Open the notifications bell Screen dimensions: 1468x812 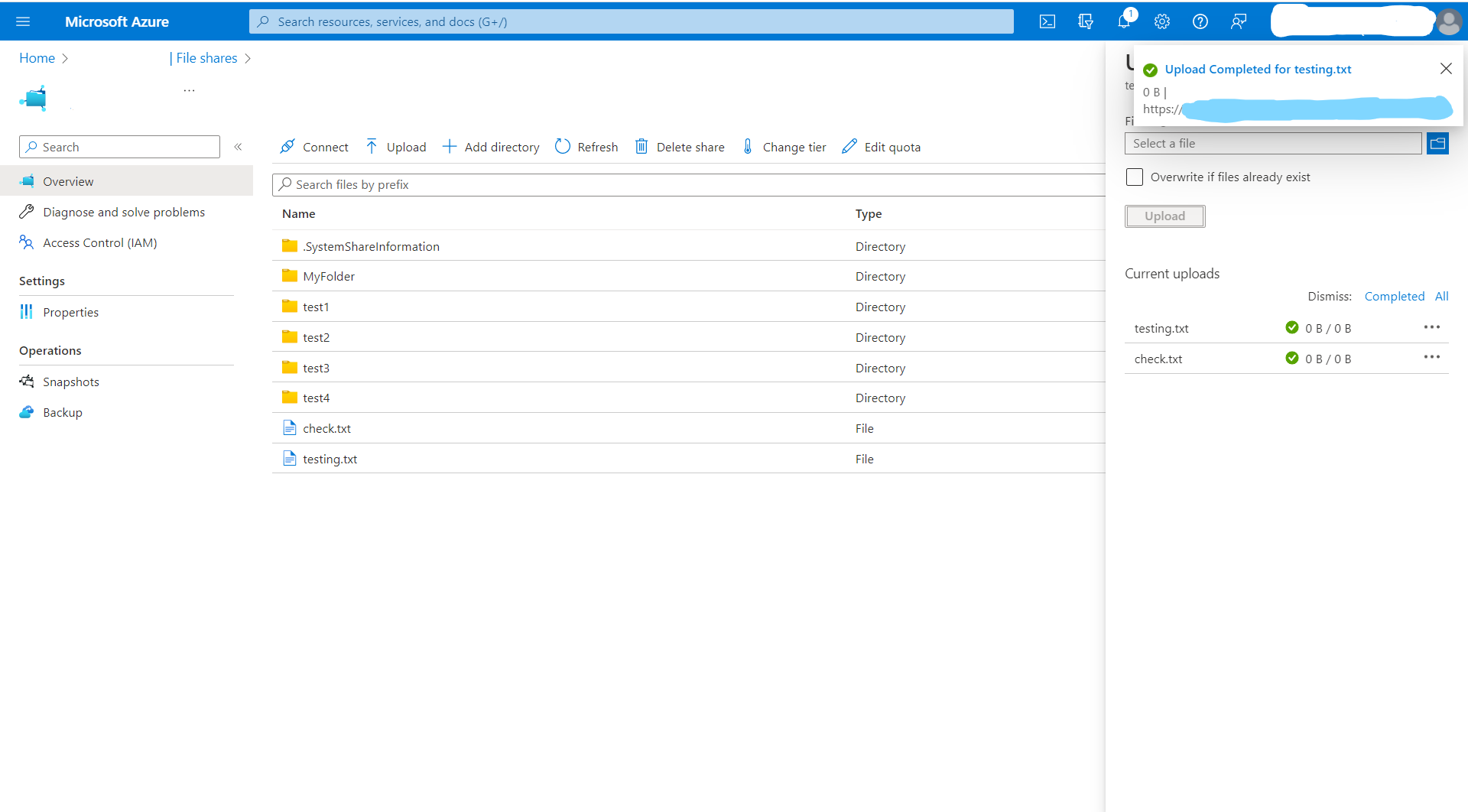(x=1123, y=21)
